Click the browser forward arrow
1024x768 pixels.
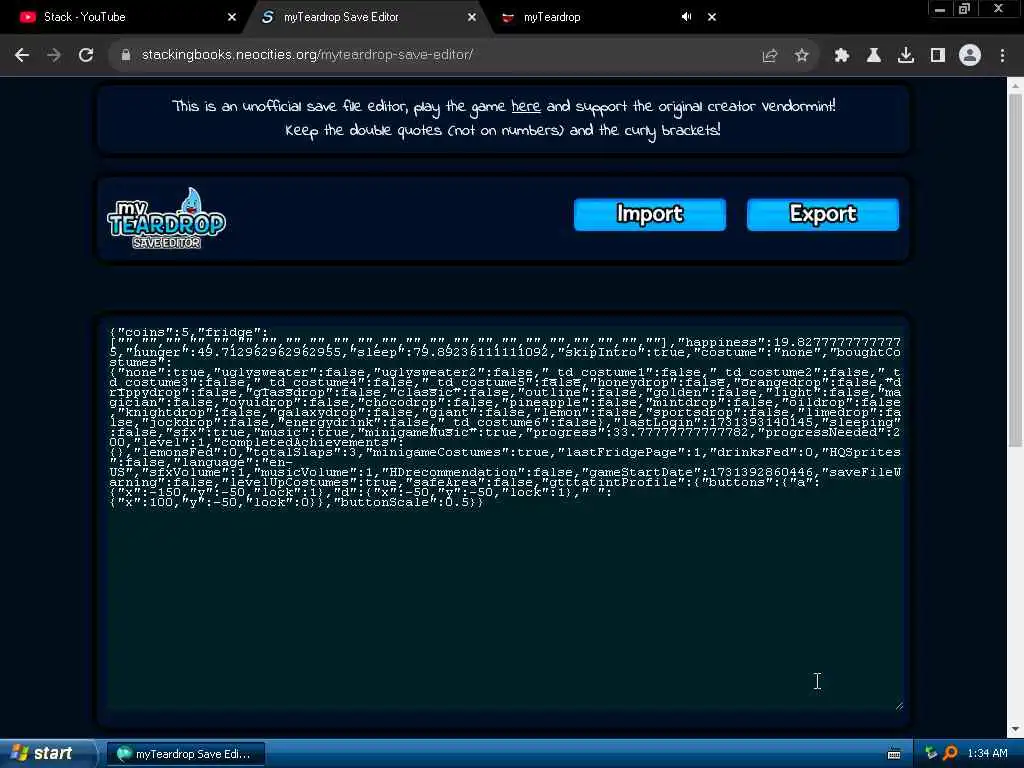coord(54,56)
